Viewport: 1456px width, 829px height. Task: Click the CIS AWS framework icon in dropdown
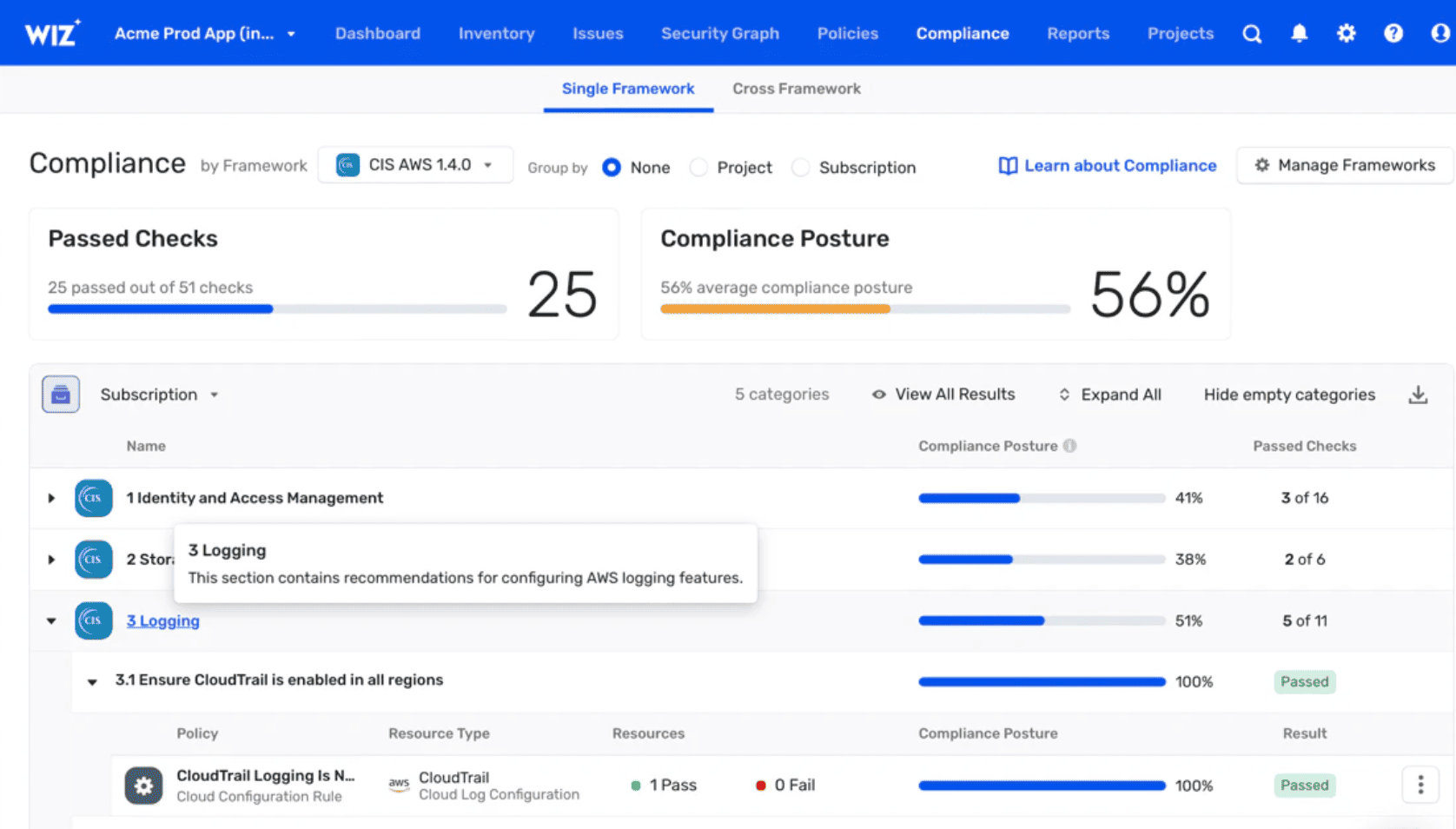click(347, 165)
